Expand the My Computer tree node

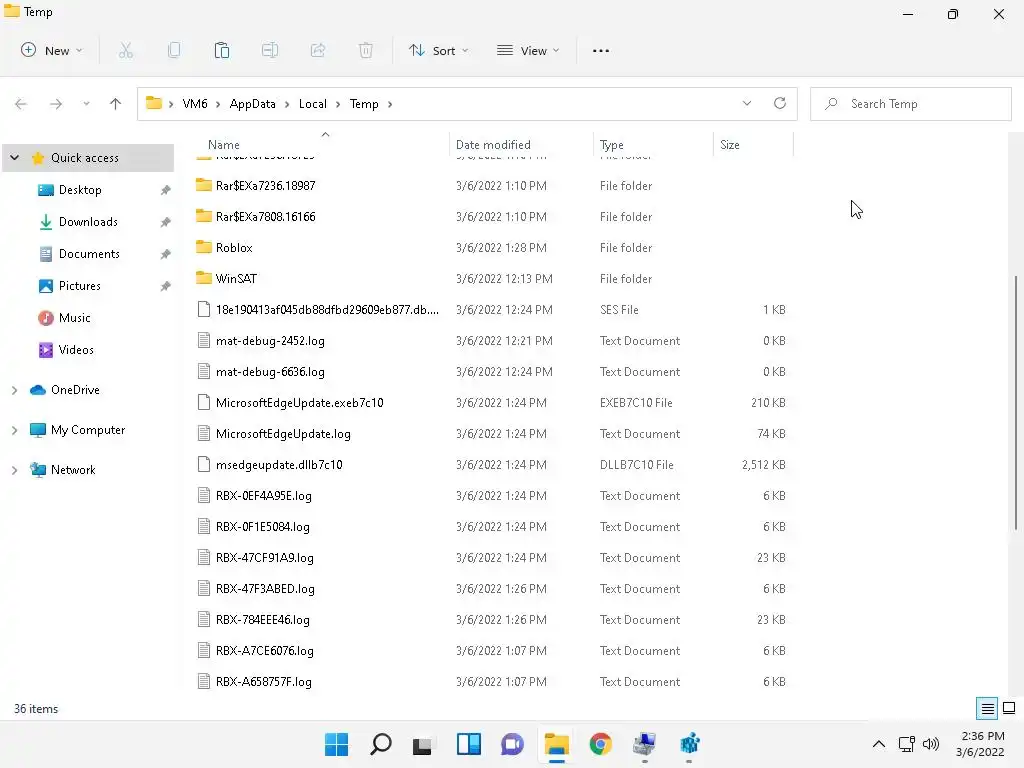[x=14, y=430]
